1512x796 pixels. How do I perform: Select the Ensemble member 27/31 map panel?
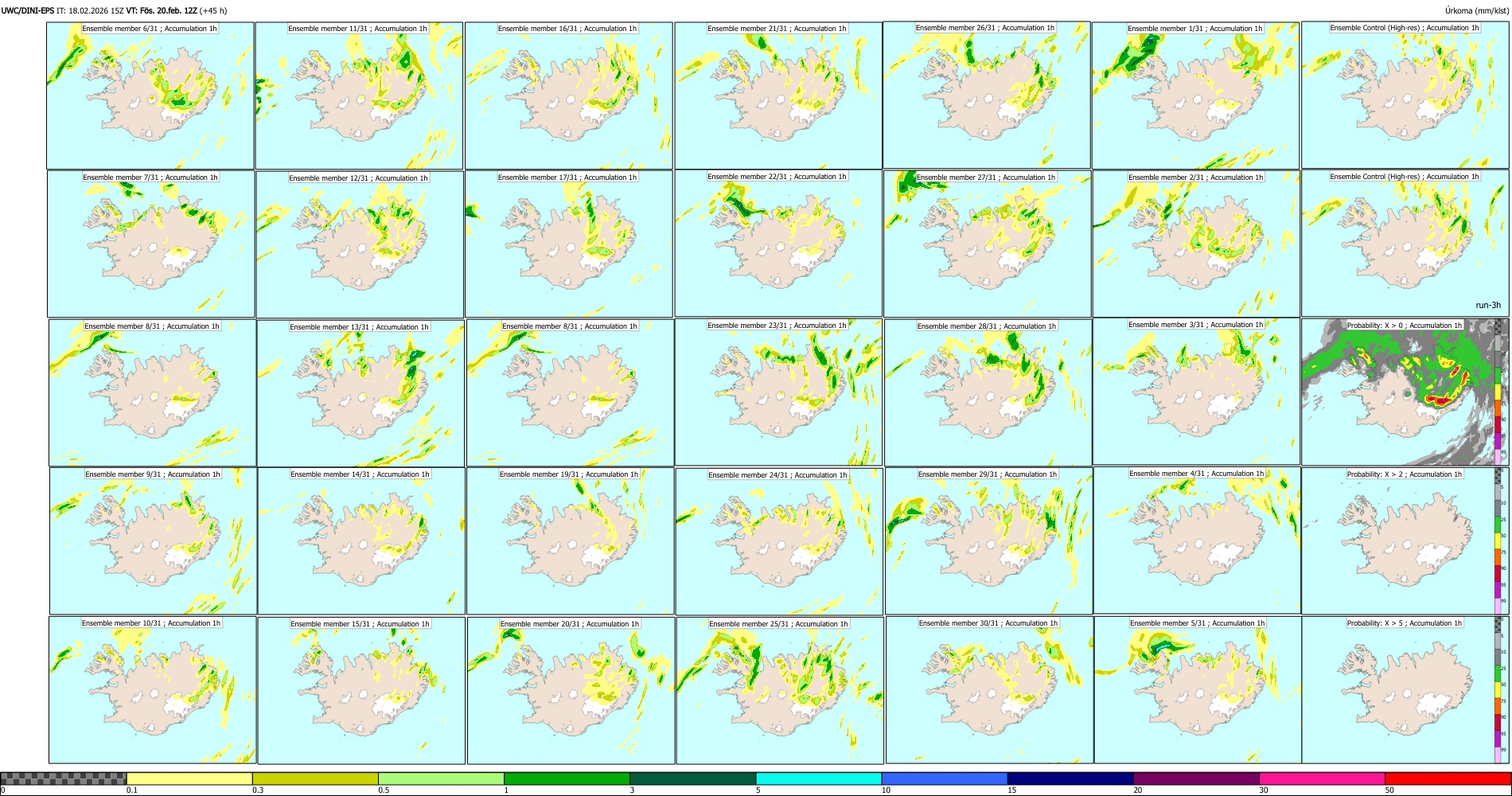click(x=987, y=244)
